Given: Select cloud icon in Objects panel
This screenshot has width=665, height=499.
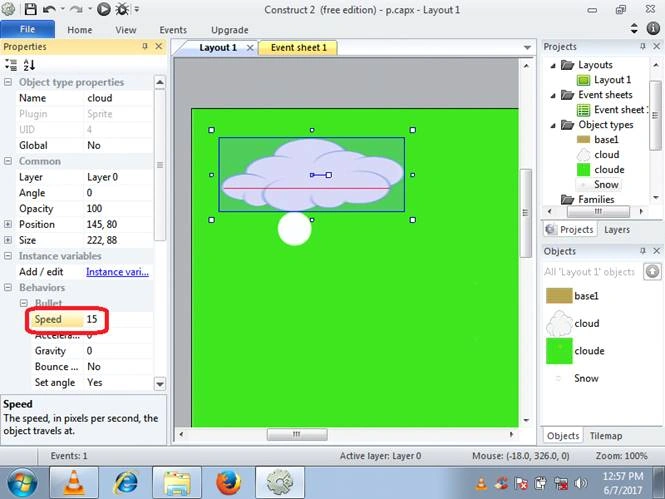Looking at the screenshot, I should pos(559,323).
